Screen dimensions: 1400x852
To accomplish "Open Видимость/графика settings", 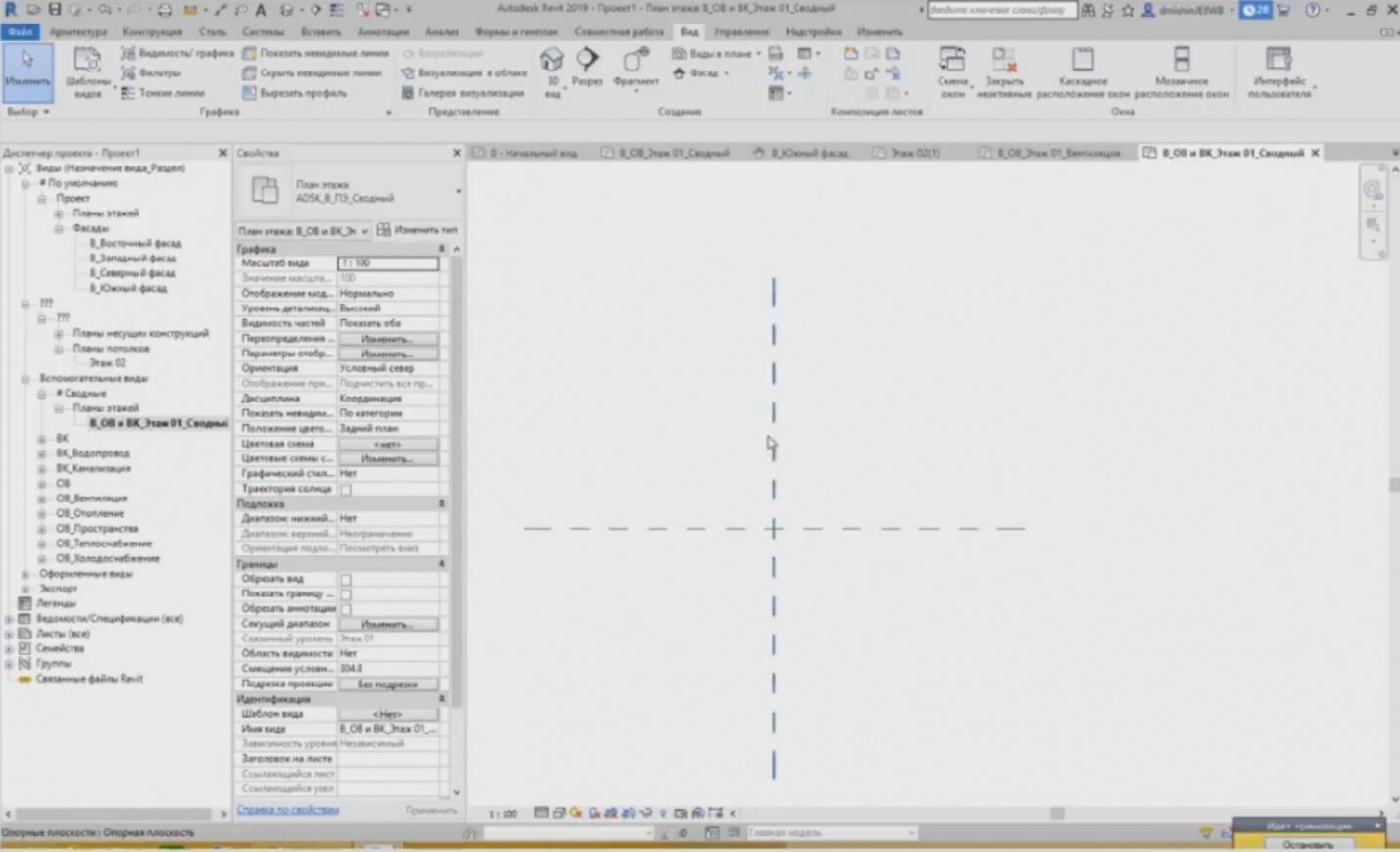I will click(177, 53).
